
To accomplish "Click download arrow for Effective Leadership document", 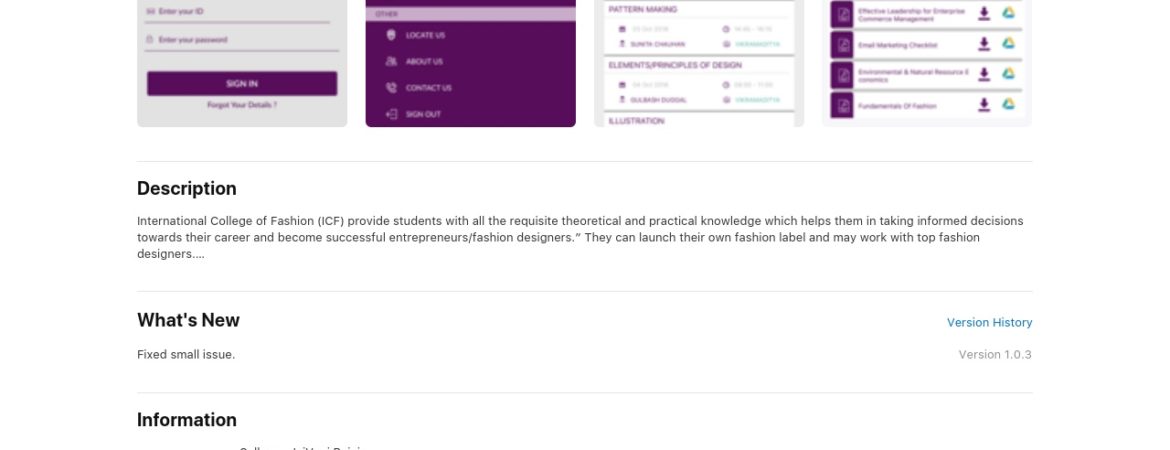I will pos(984,13).
